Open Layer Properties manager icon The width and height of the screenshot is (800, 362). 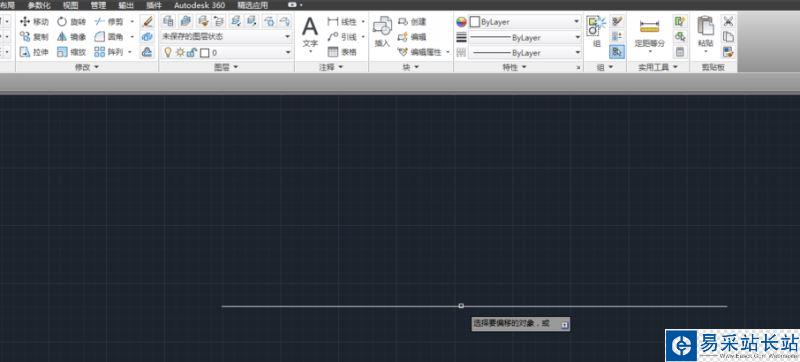click(x=168, y=21)
